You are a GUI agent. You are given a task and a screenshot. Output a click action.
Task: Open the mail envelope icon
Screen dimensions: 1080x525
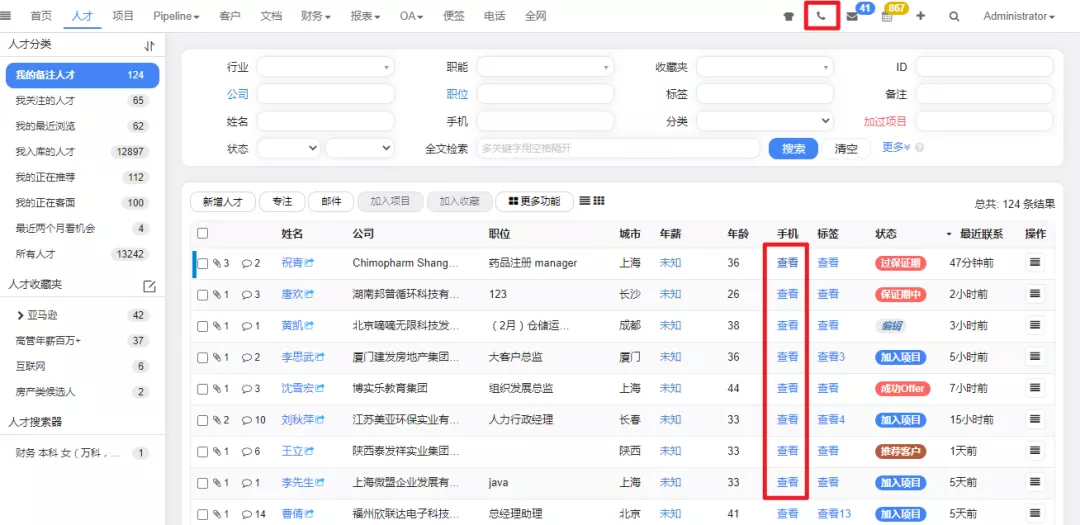[x=852, y=17]
